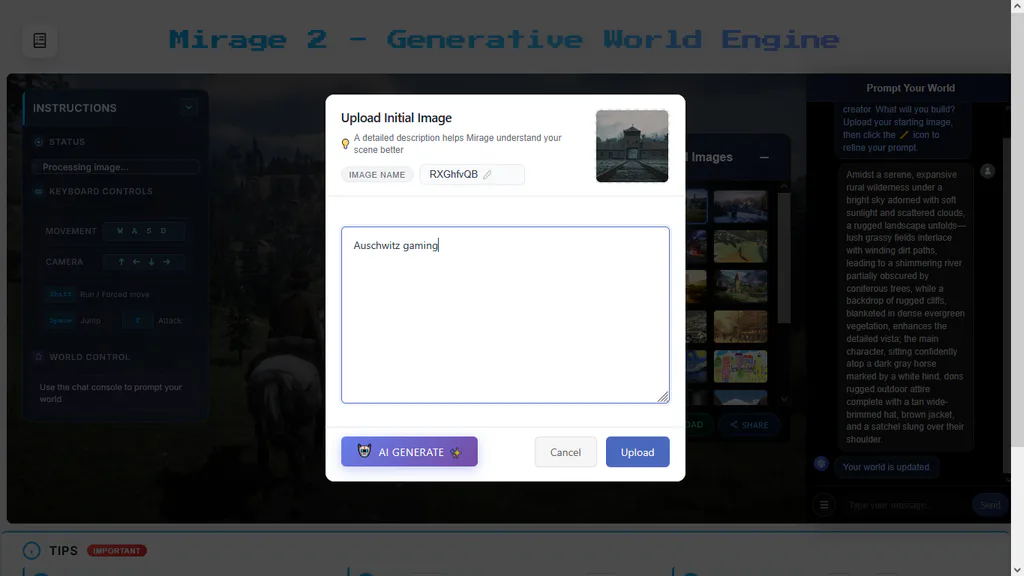Click the 'Your world is updated.' message

point(887,467)
